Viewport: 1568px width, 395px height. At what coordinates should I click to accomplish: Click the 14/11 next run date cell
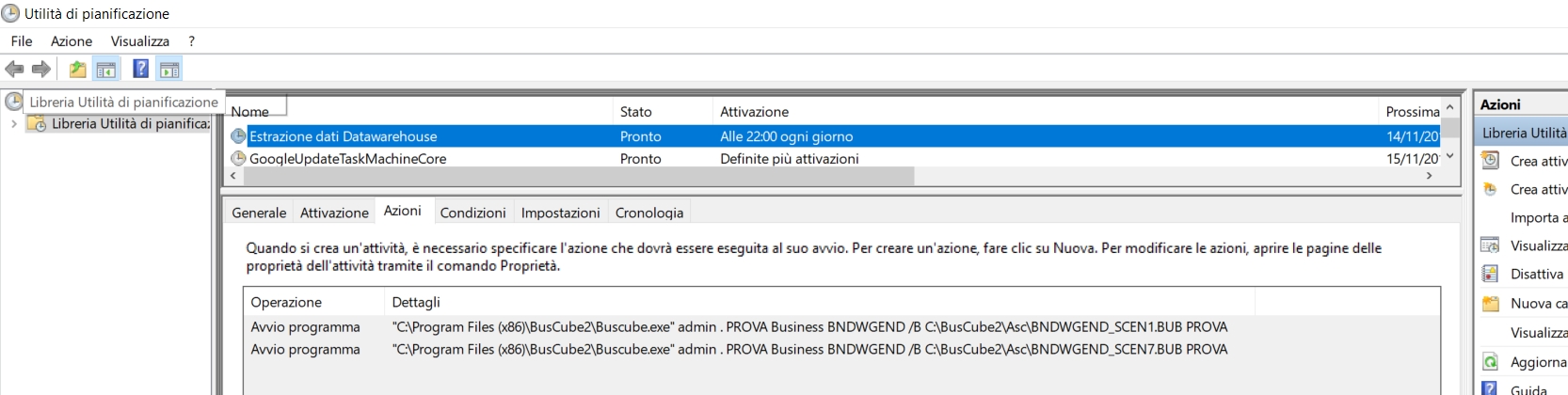pos(1412,136)
